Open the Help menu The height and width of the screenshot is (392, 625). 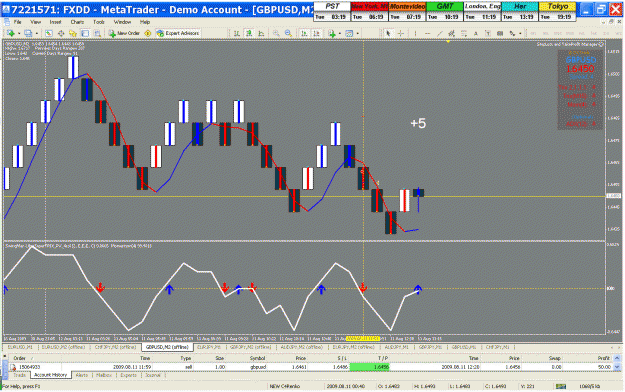pyautogui.click(x=145, y=22)
